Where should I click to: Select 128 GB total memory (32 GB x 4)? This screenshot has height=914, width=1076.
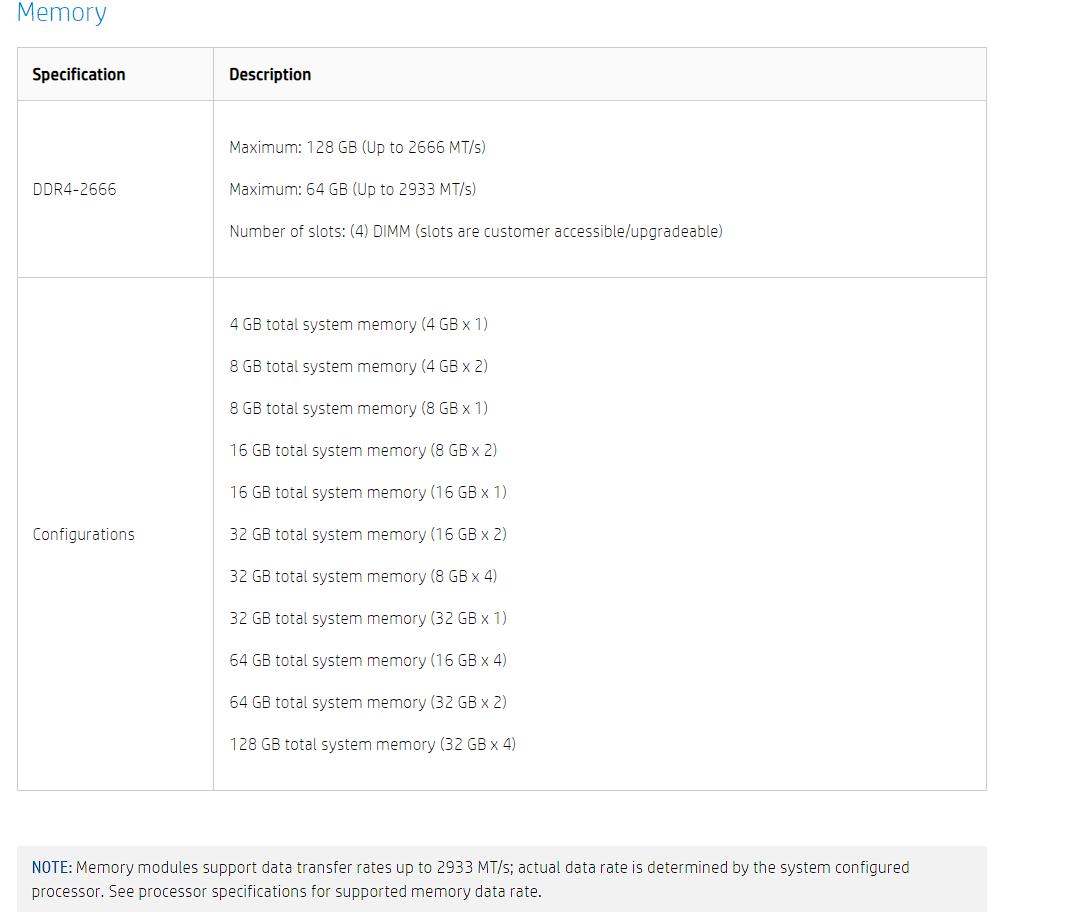click(x=373, y=745)
